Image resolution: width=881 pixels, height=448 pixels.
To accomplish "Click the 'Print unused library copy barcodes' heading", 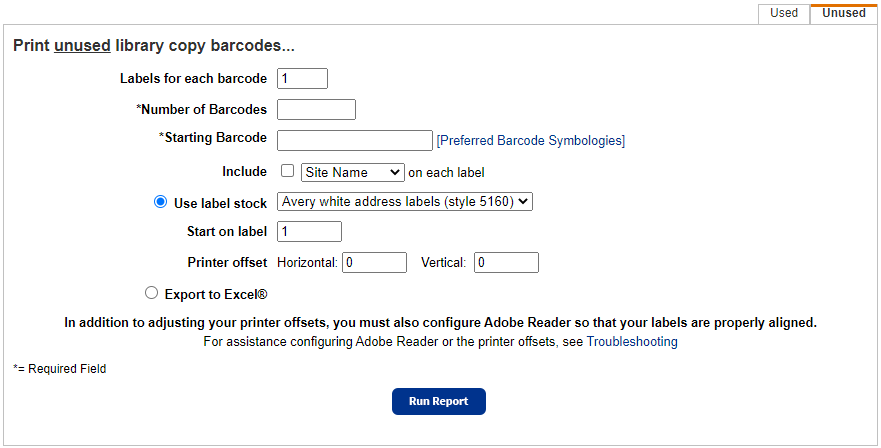I will click(x=153, y=46).
